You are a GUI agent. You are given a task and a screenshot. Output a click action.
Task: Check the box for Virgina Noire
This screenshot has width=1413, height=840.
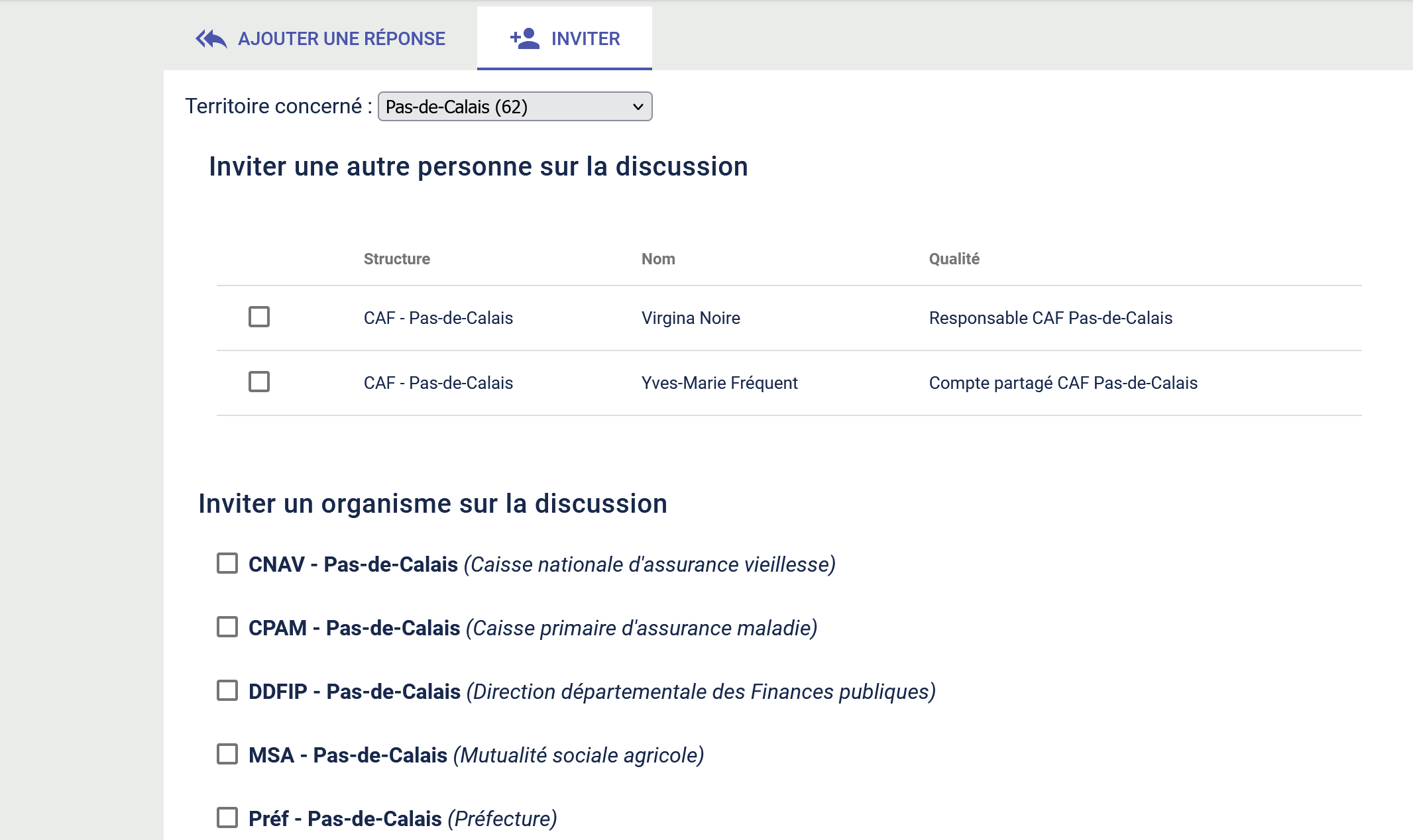259,317
